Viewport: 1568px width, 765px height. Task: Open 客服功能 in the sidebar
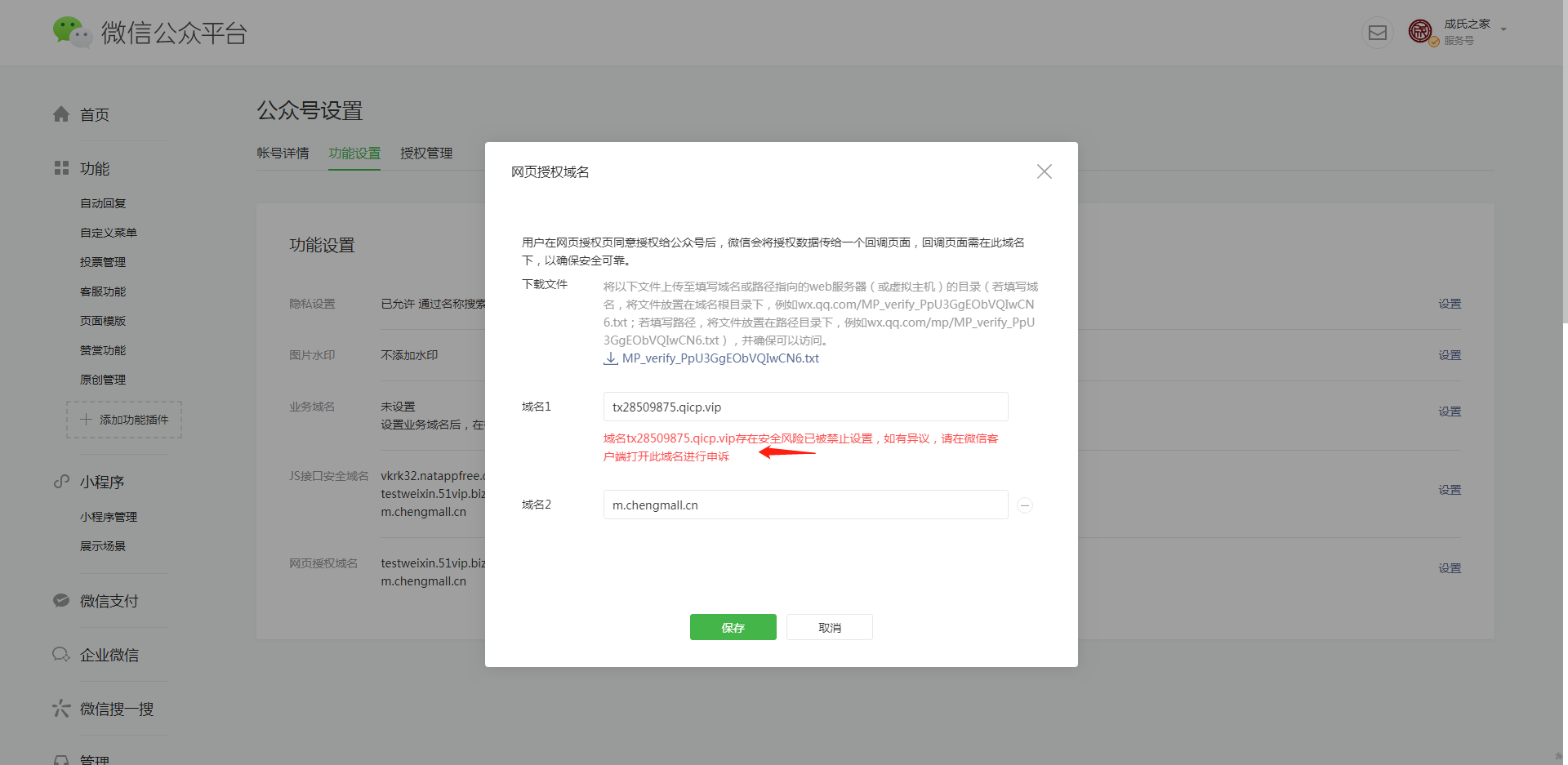pos(103,291)
